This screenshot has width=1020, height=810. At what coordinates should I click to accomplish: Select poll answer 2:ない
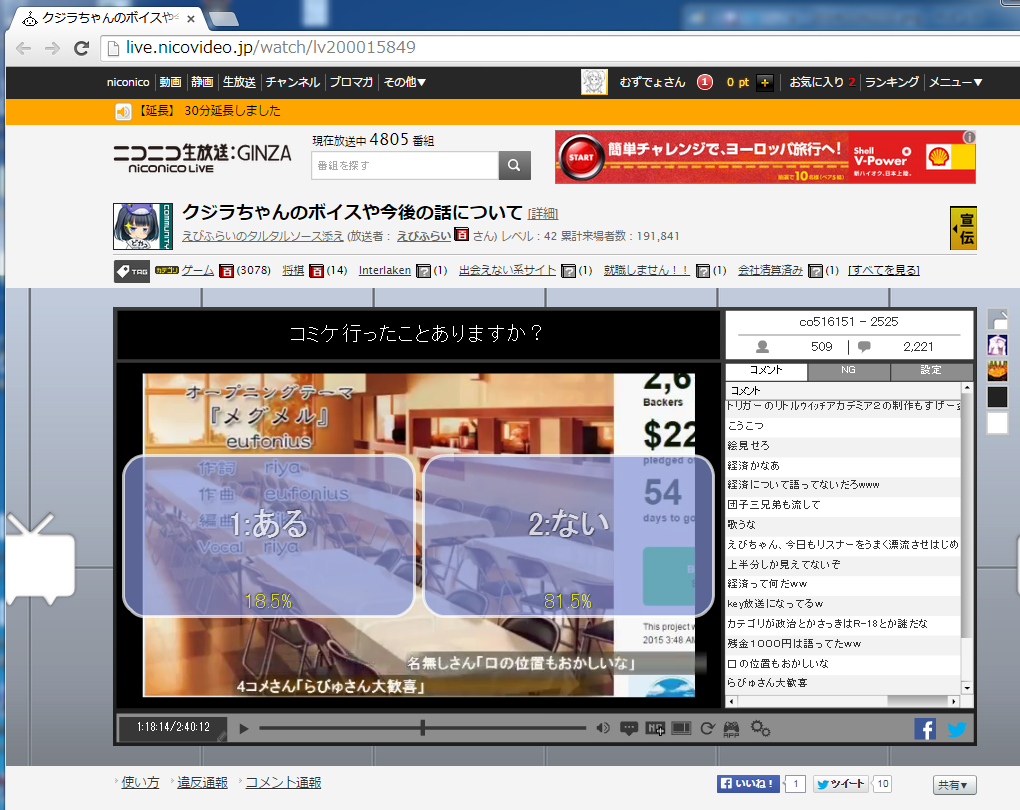point(568,535)
